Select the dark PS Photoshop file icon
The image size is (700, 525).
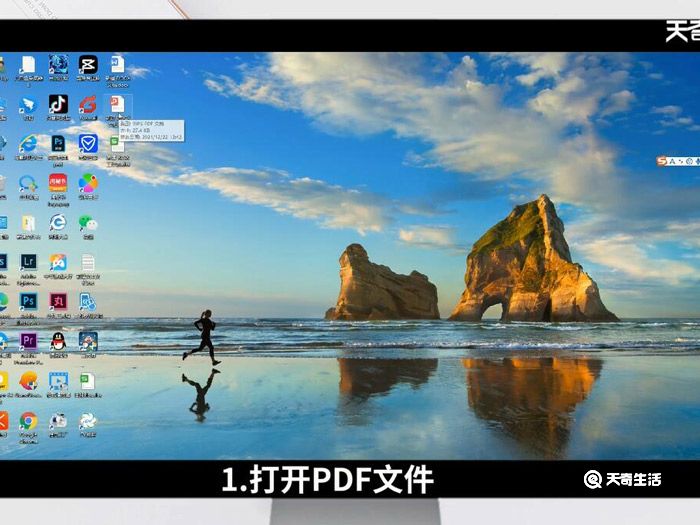point(58,144)
